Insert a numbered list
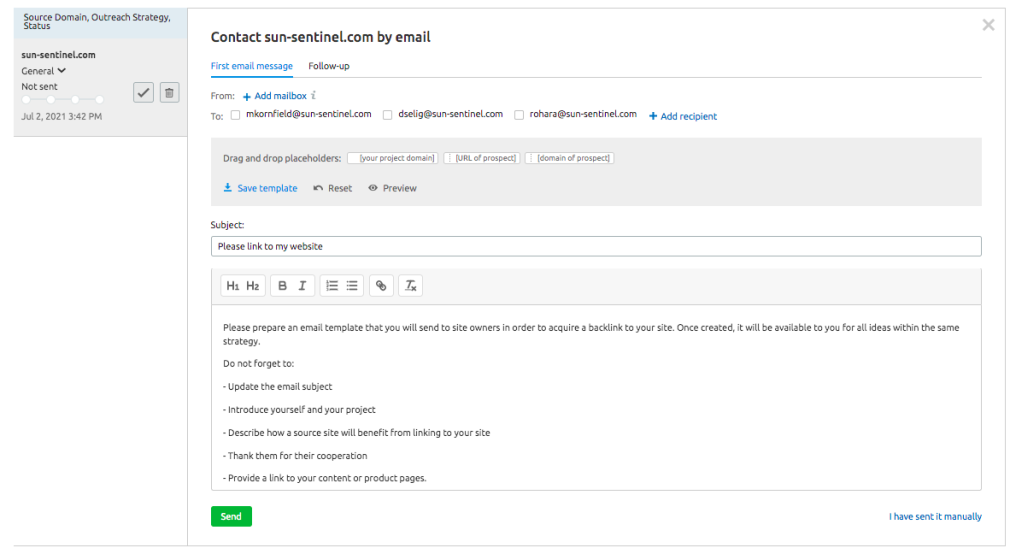This screenshot has width=1010, height=548. coord(332,286)
